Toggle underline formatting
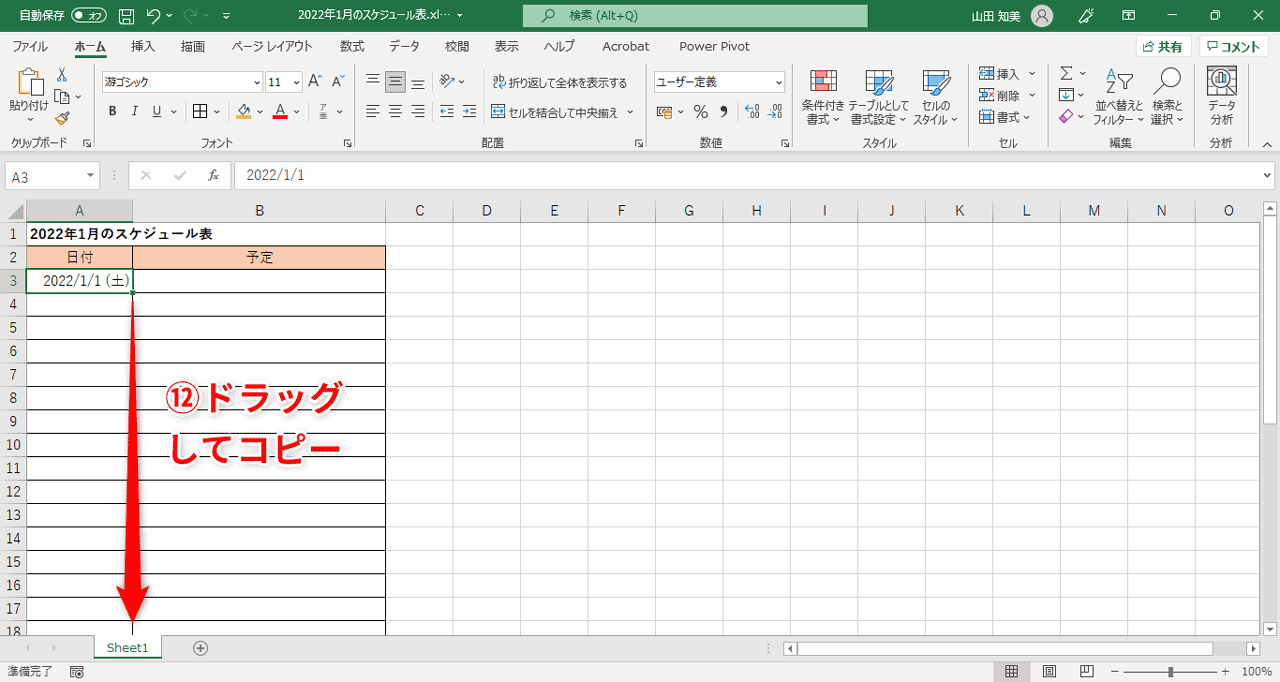Viewport: 1280px width, 682px height. coord(157,111)
